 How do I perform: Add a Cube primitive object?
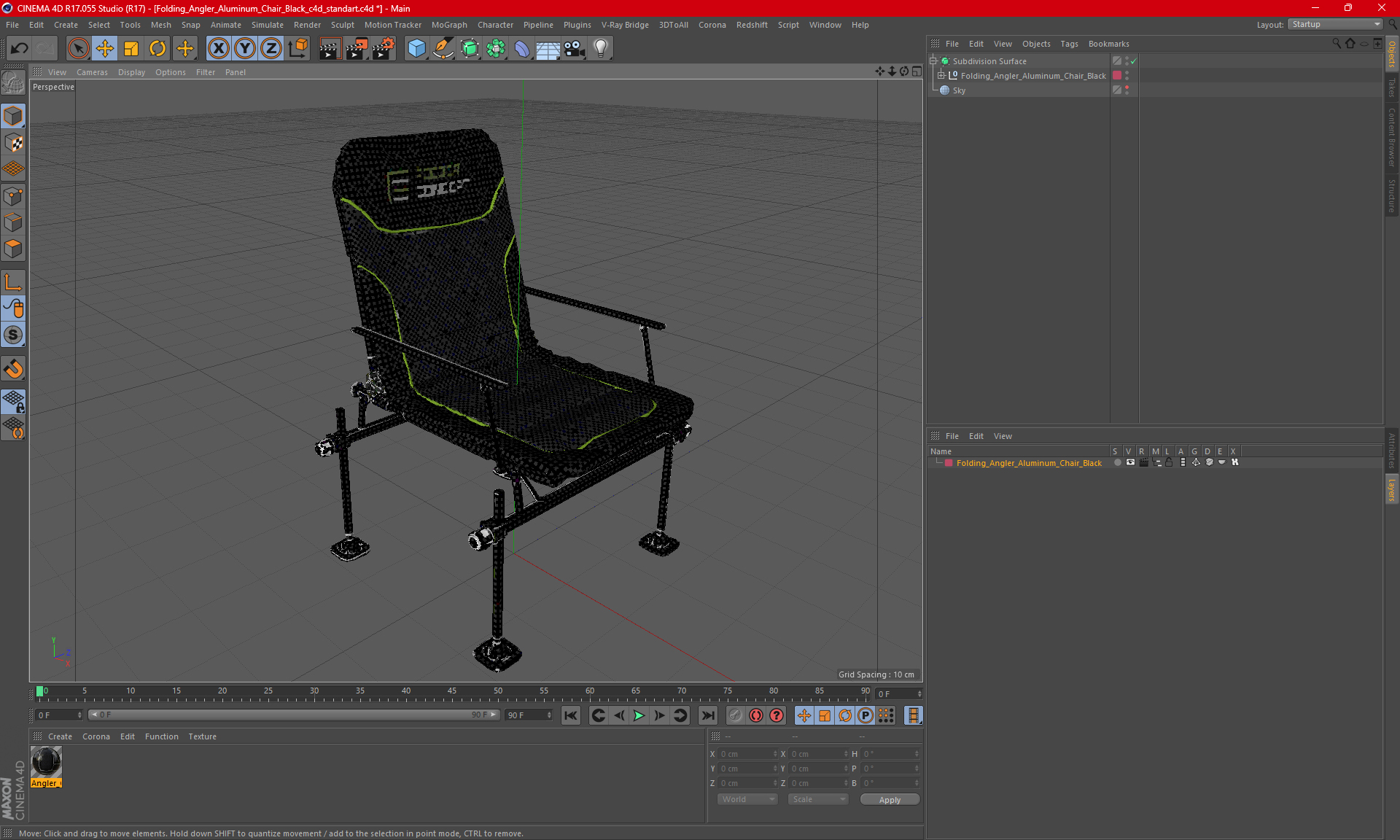coord(416,49)
